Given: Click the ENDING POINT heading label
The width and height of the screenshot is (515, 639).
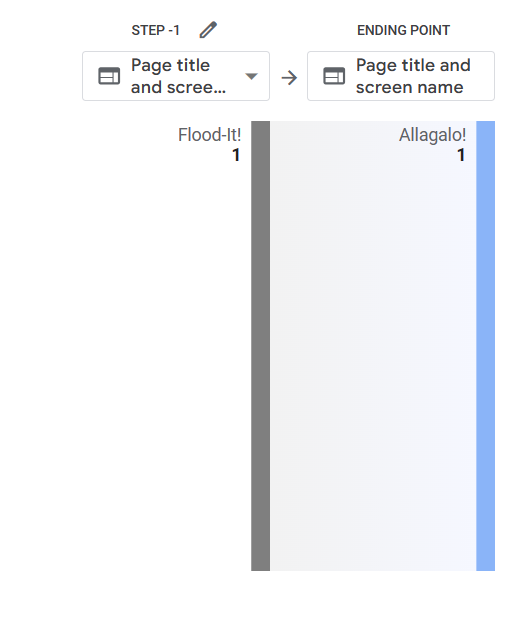Looking at the screenshot, I should (x=403, y=30).
